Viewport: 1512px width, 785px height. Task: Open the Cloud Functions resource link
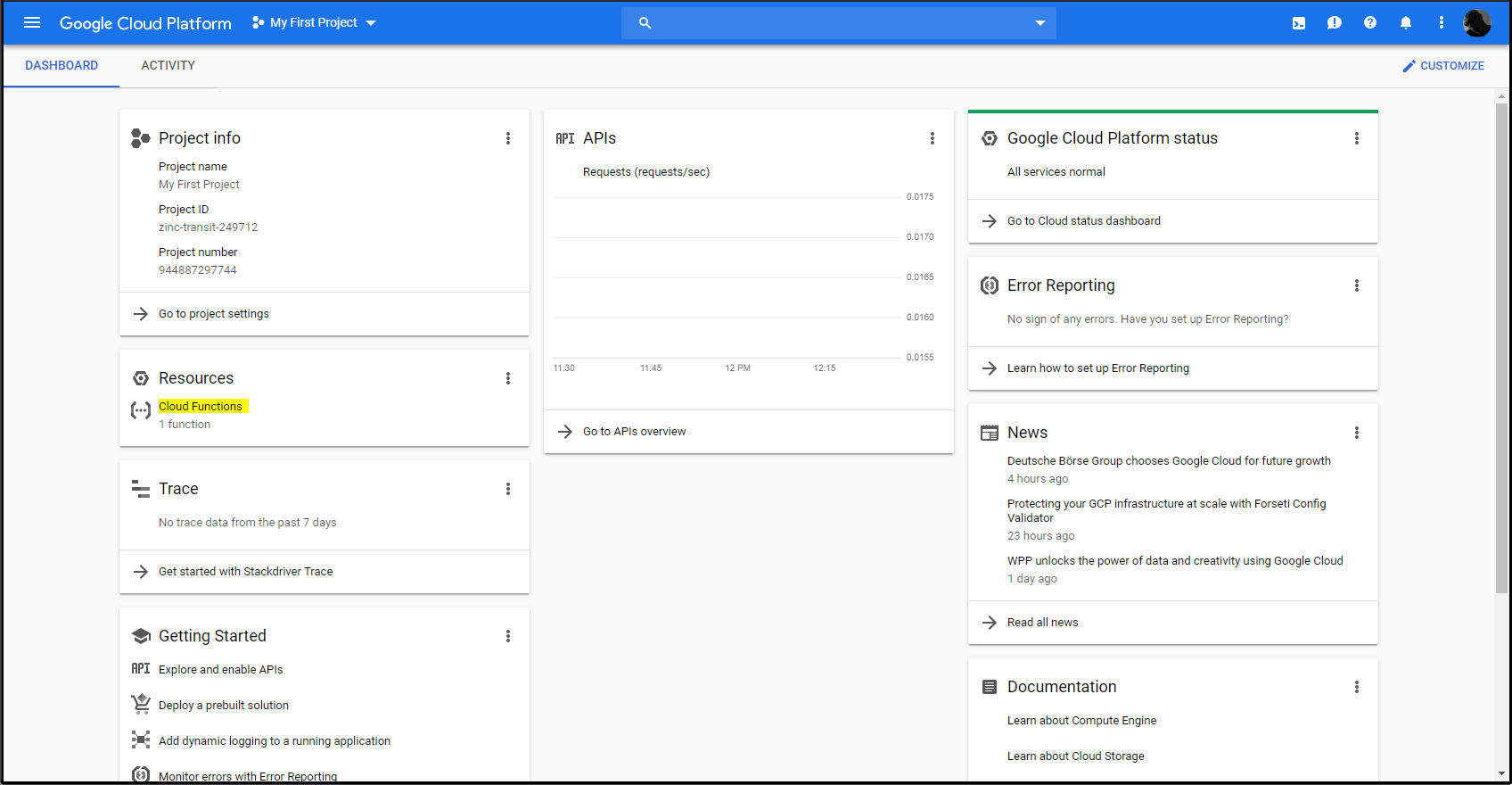click(x=201, y=407)
